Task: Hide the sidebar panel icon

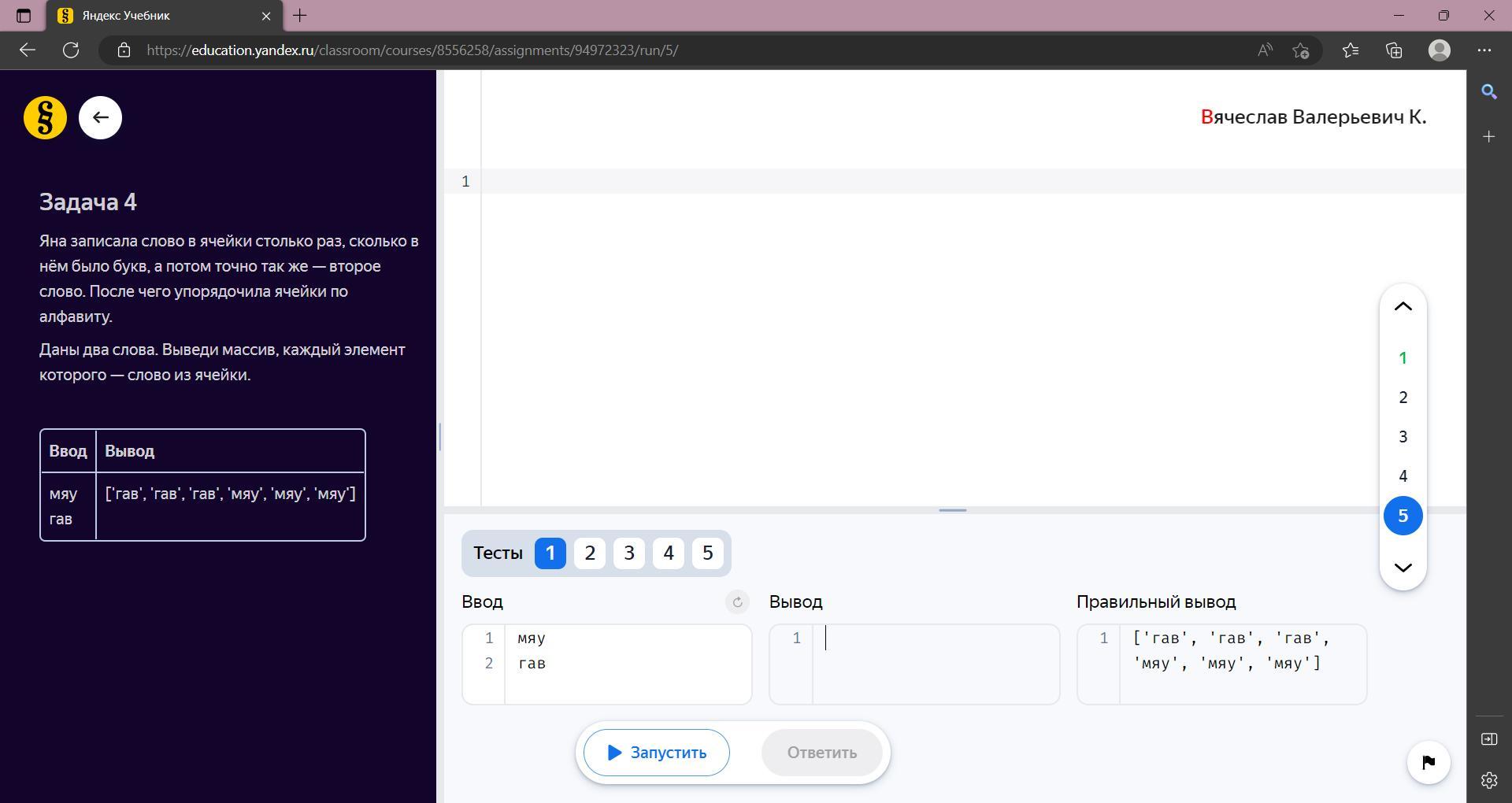Action: point(1489,739)
